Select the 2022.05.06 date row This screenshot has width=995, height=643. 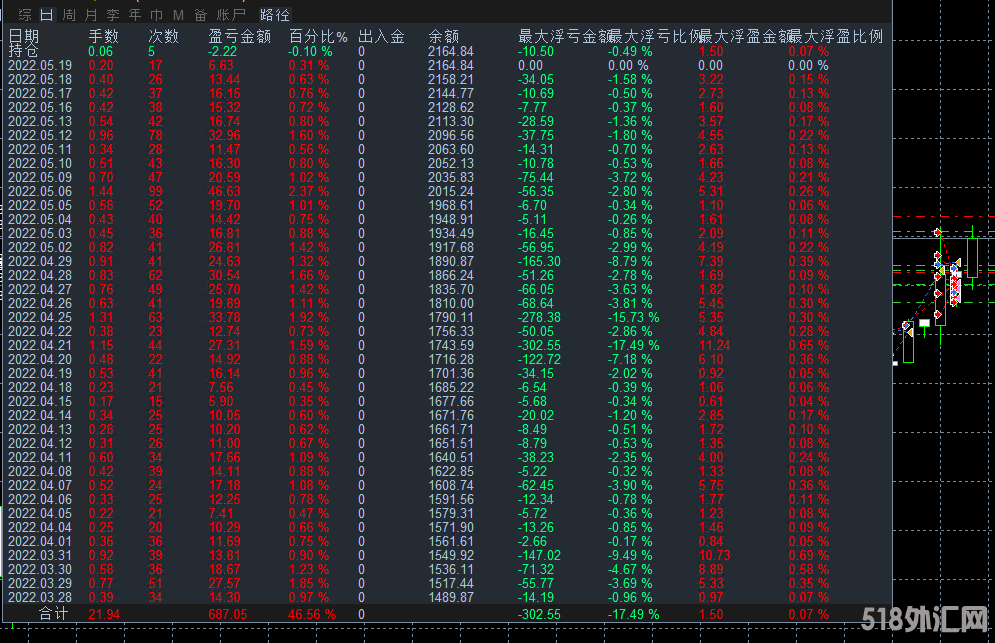tap(40, 191)
